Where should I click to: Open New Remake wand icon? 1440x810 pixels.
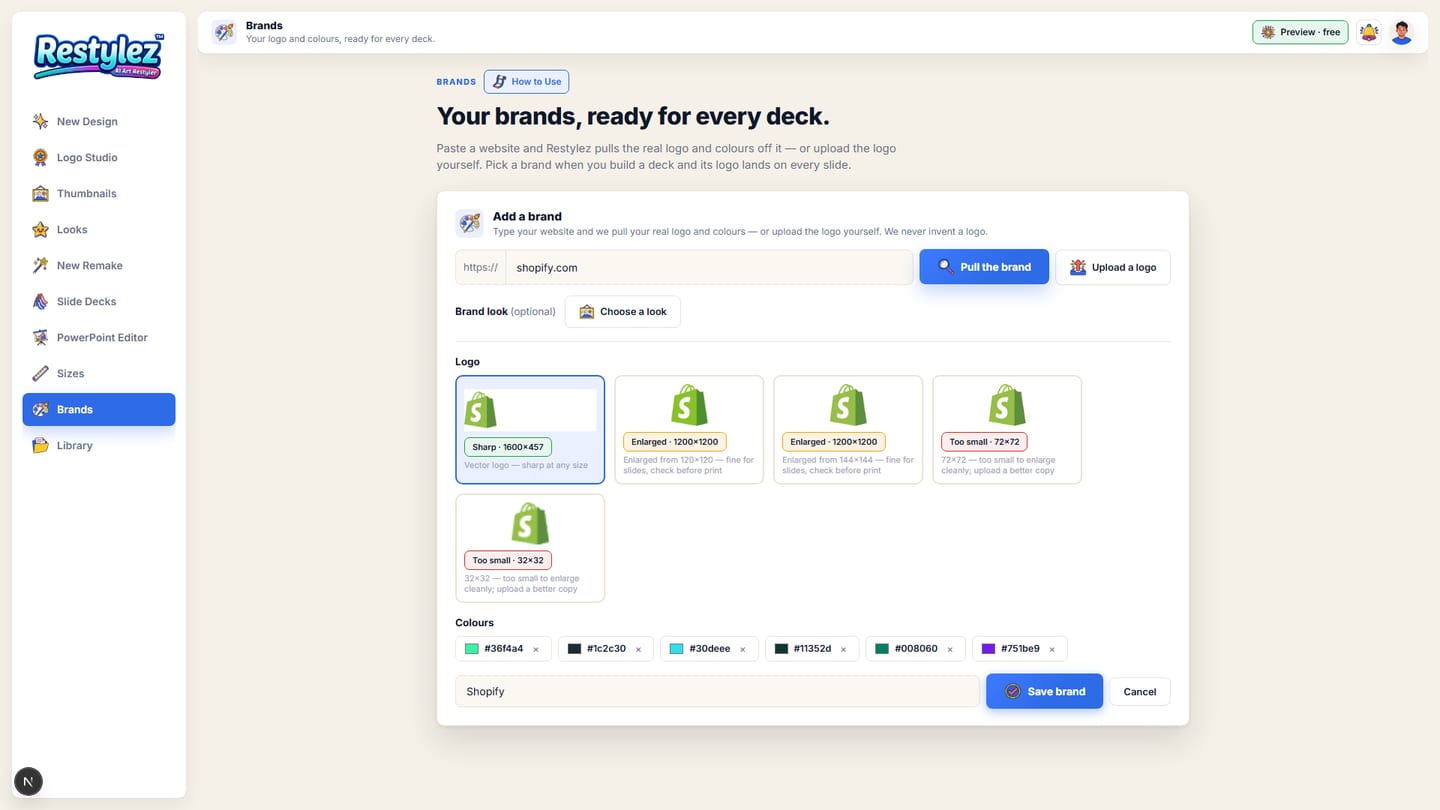(40, 265)
